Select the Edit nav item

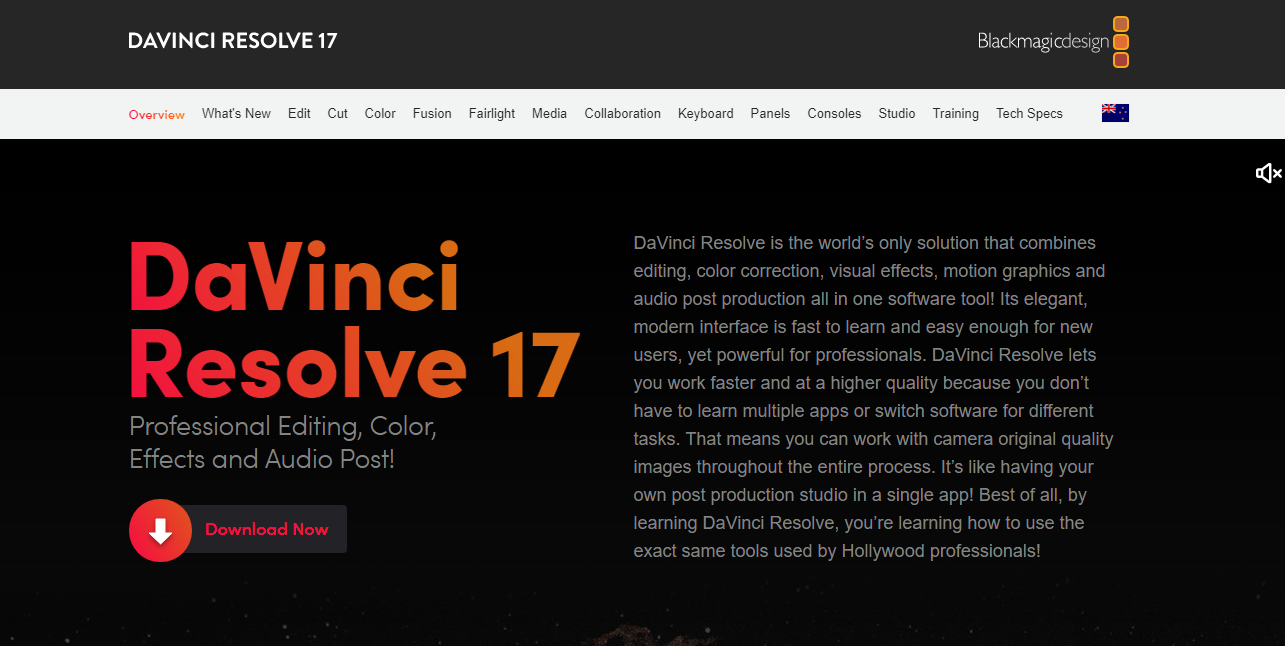coord(299,114)
